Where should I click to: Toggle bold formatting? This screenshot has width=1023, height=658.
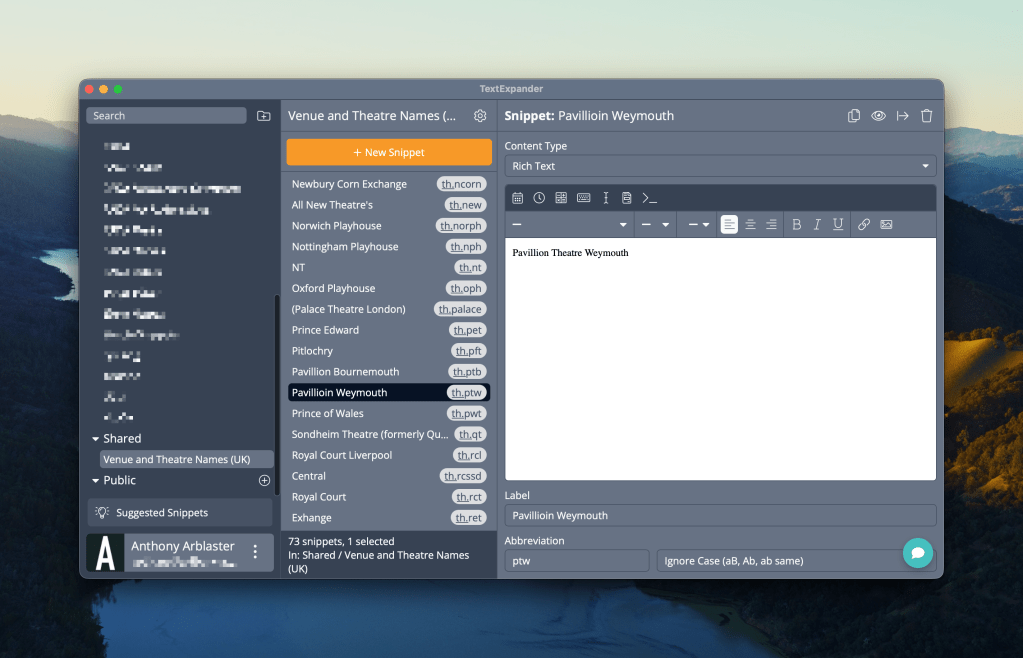click(797, 225)
